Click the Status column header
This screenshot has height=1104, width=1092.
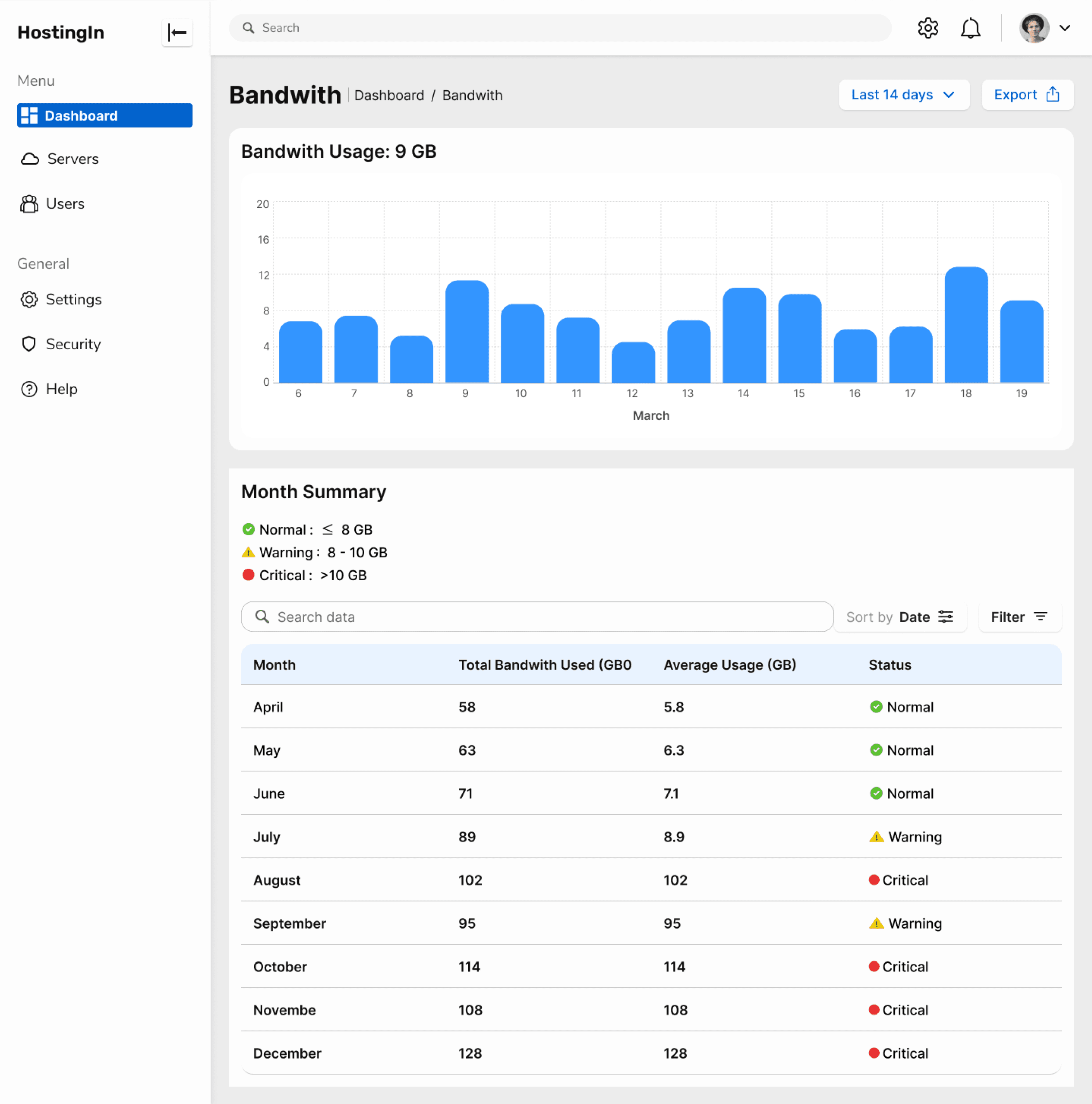tap(890, 665)
